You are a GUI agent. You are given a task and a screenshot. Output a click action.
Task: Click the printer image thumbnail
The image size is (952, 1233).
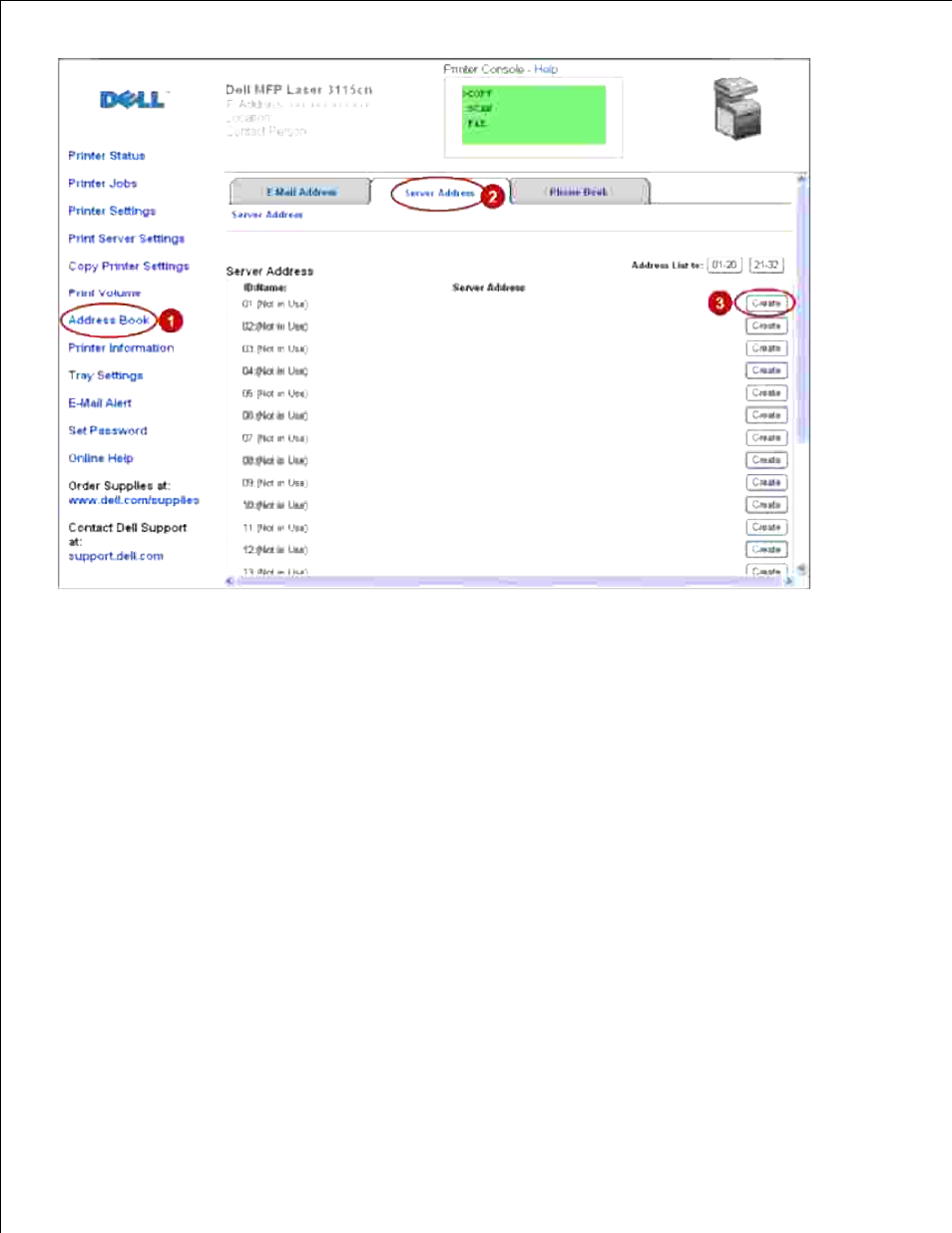click(737, 107)
